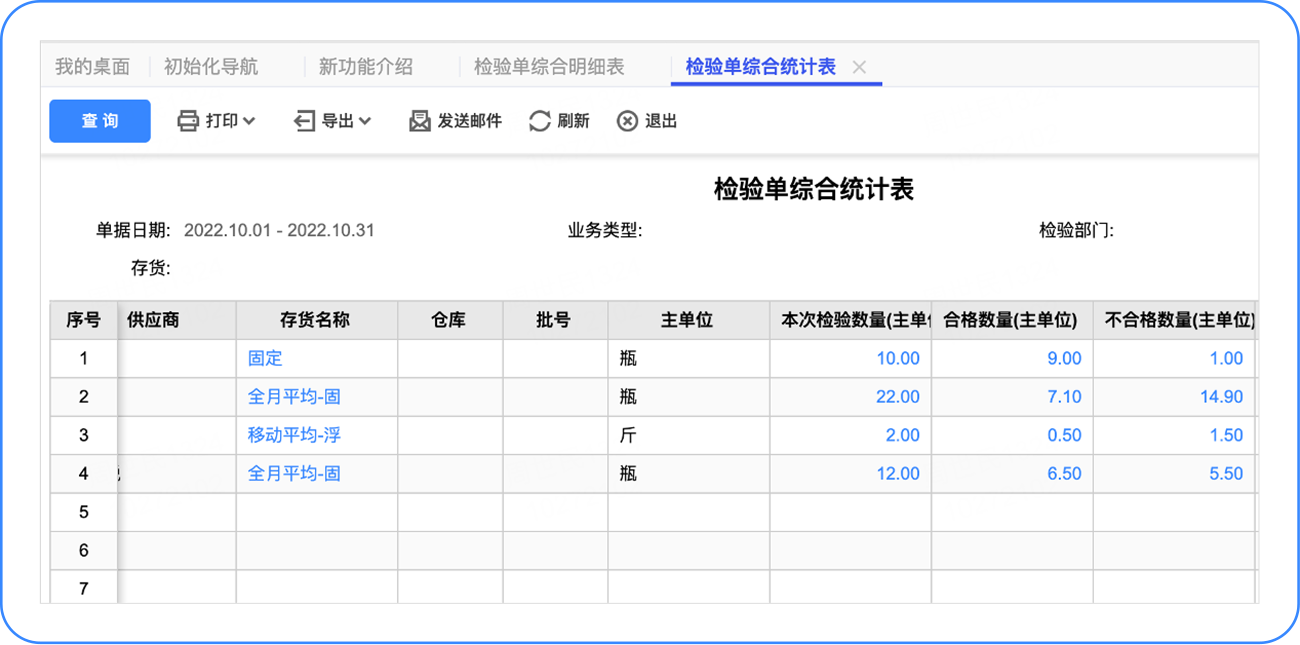Expand the 导出 dropdown chevron

(365, 121)
